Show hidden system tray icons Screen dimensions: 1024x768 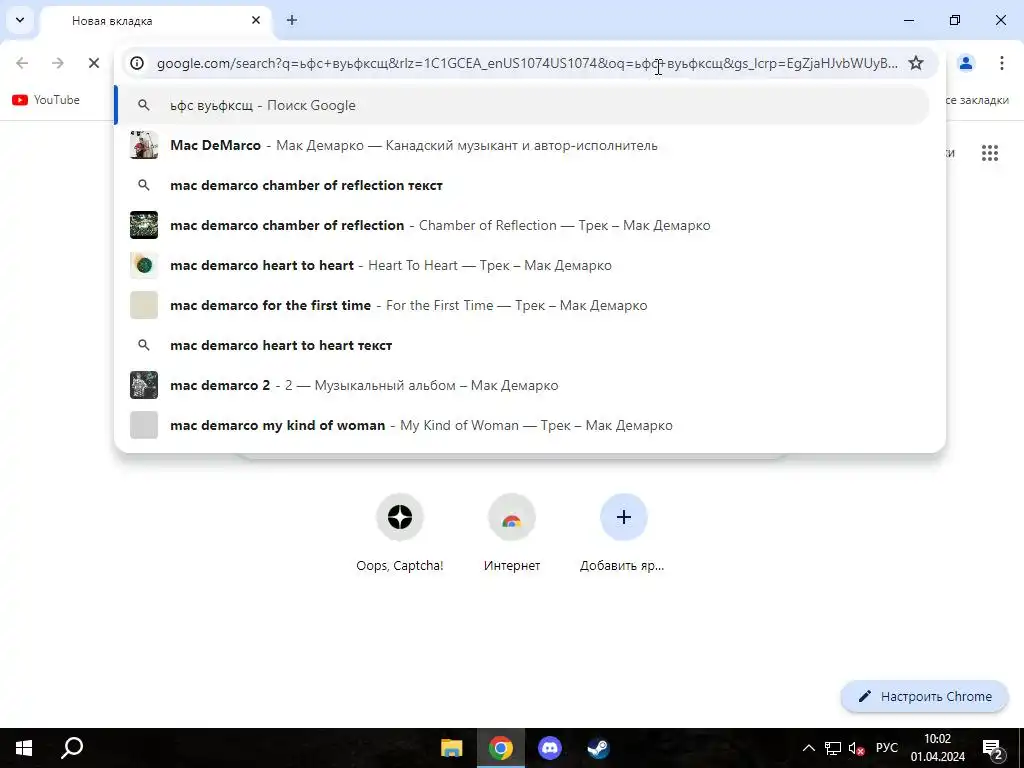808,748
